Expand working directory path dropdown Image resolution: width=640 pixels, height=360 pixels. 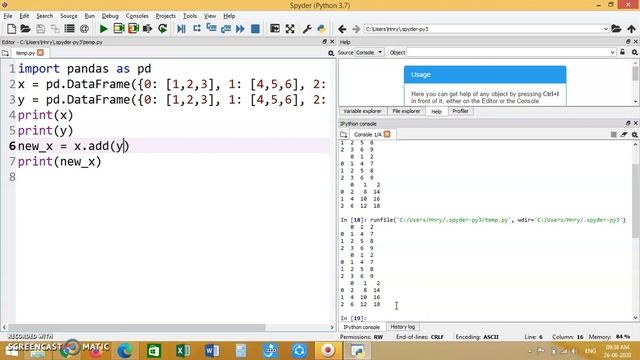[x=606, y=29]
